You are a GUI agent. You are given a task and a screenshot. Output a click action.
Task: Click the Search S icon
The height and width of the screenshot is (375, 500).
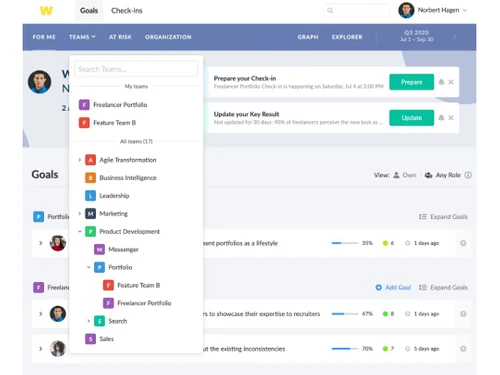(x=99, y=321)
